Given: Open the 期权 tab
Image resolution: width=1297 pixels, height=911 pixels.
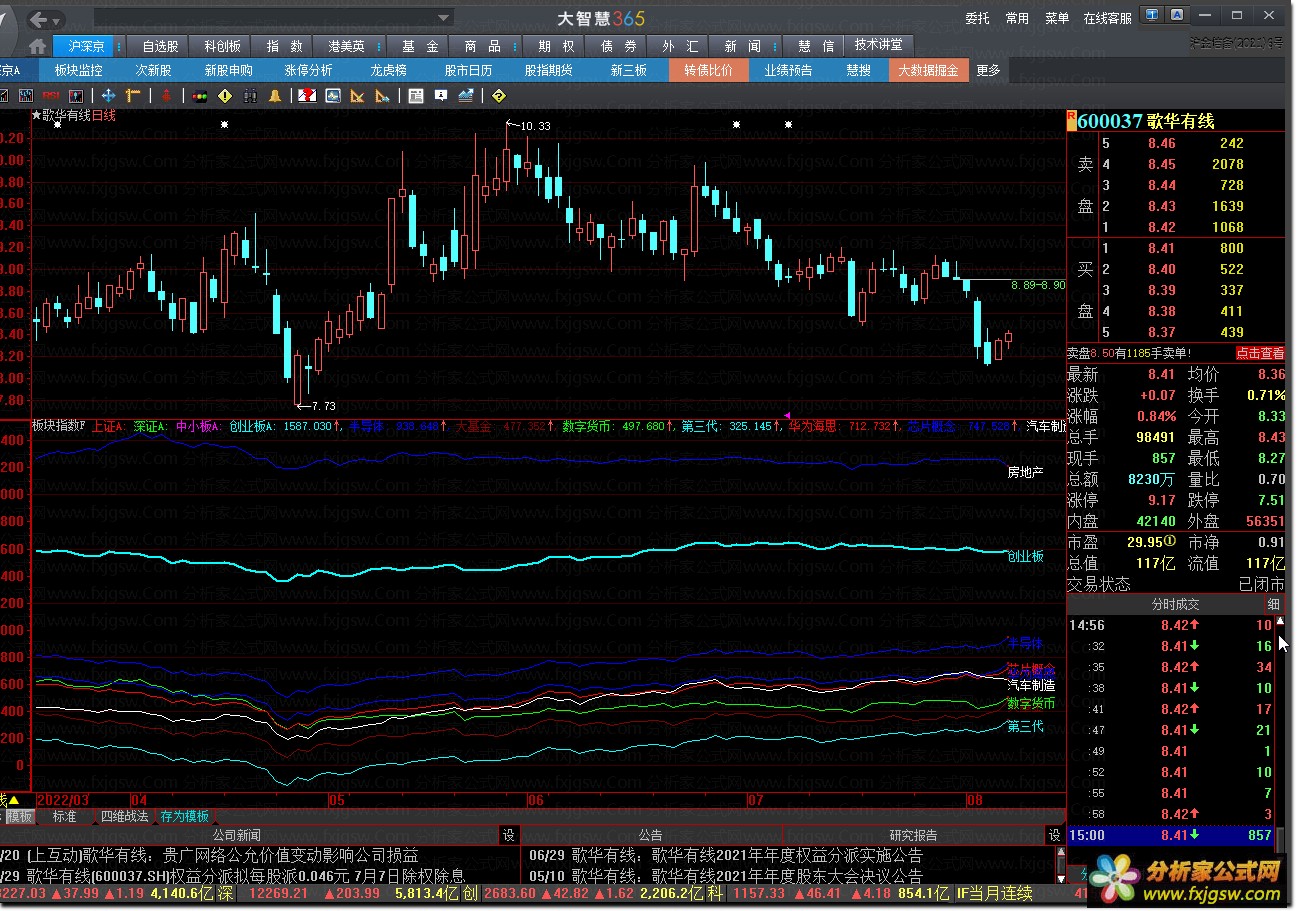Looking at the screenshot, I should click(x=555, y=46).
